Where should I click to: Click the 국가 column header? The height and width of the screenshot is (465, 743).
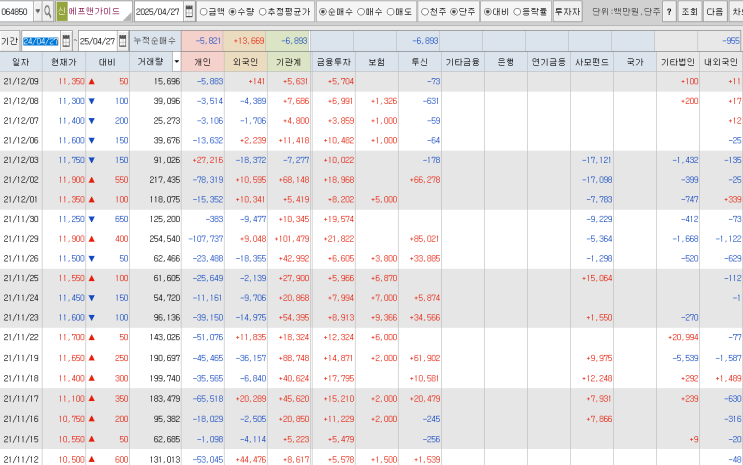click(x=635, y=62)
